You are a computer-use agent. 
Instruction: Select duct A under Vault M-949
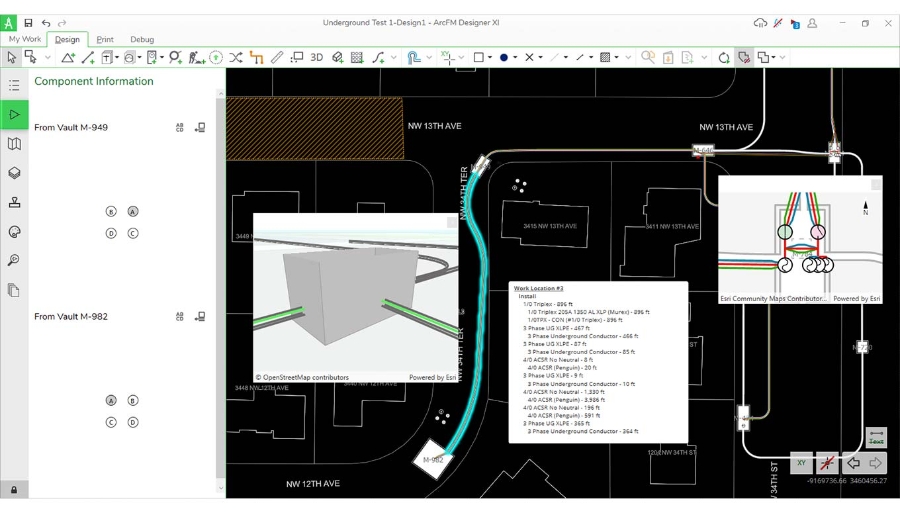[x=133, y=212]
